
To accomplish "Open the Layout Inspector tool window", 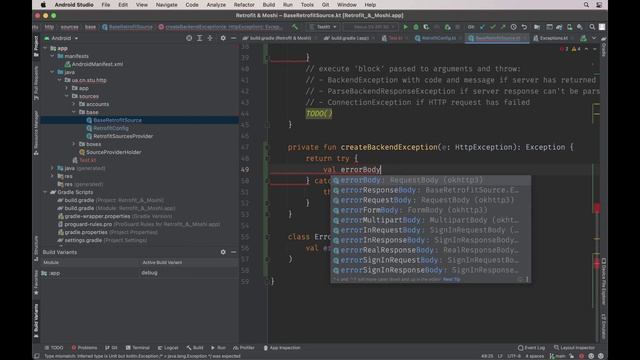I will (573, 348).
